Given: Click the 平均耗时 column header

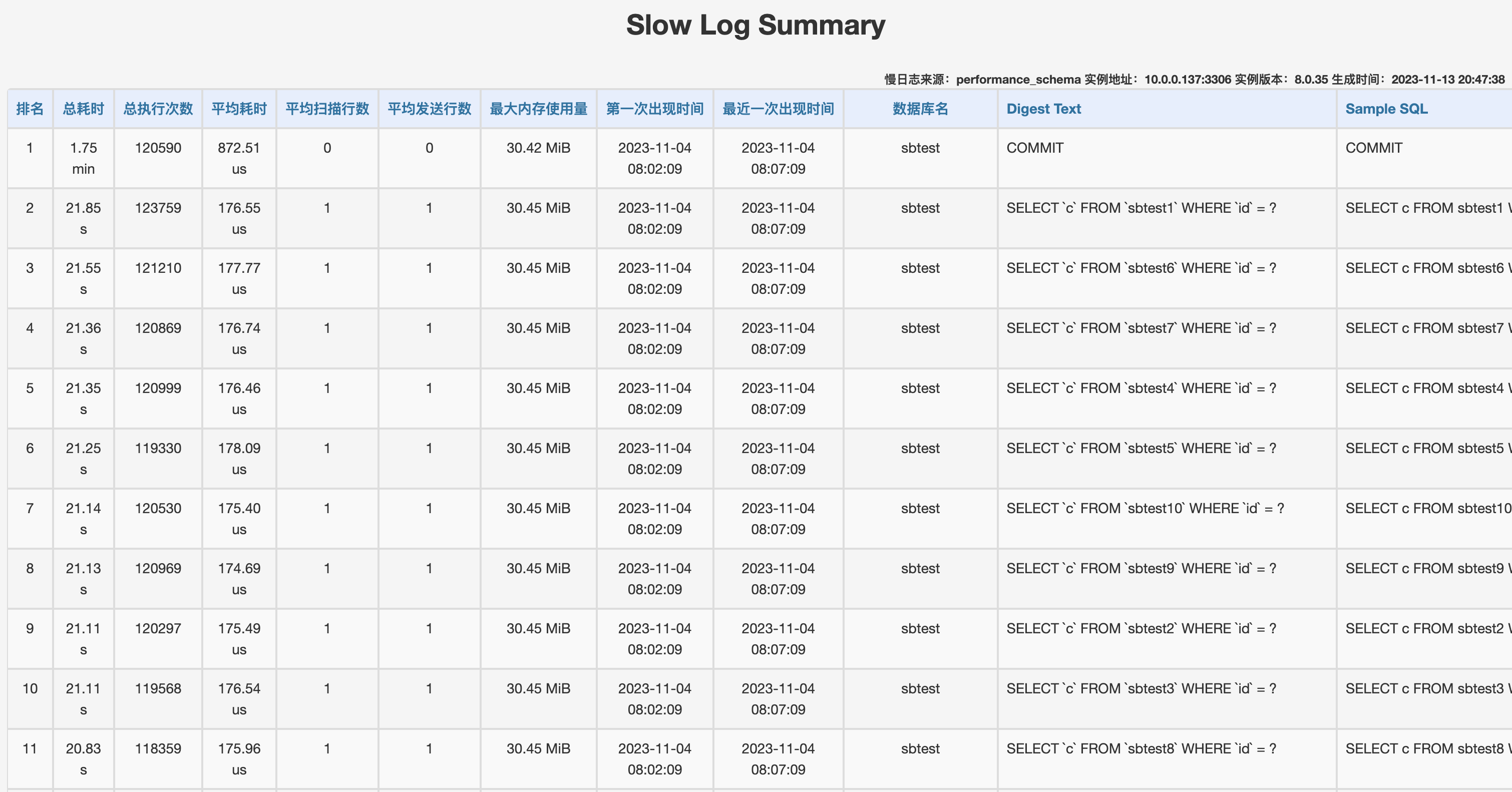Looking at the screenshot, I should tap(239, 109).
